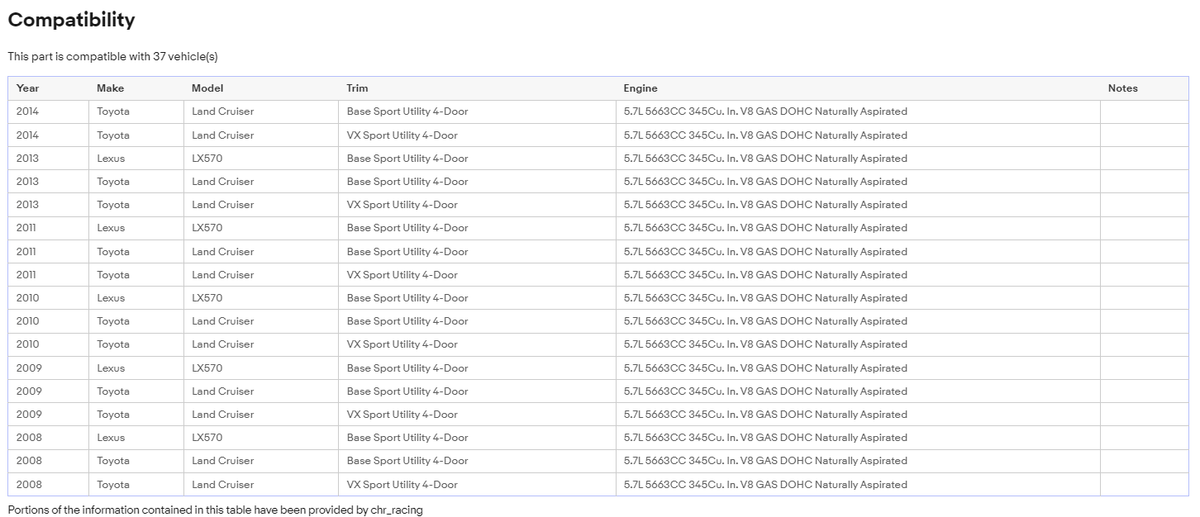Click the chr_racing table information footer note

215,510
